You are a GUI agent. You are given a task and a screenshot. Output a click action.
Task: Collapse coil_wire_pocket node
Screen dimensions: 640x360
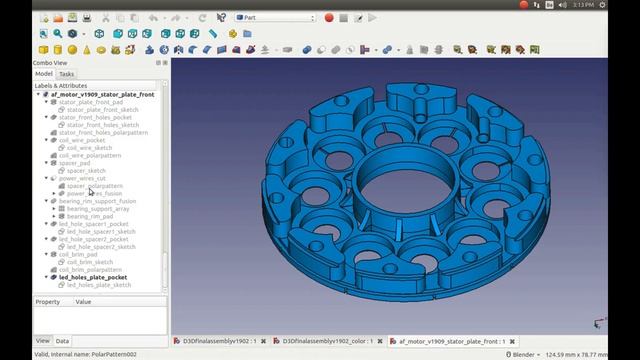pyautogui.click(x=46, y=140)
